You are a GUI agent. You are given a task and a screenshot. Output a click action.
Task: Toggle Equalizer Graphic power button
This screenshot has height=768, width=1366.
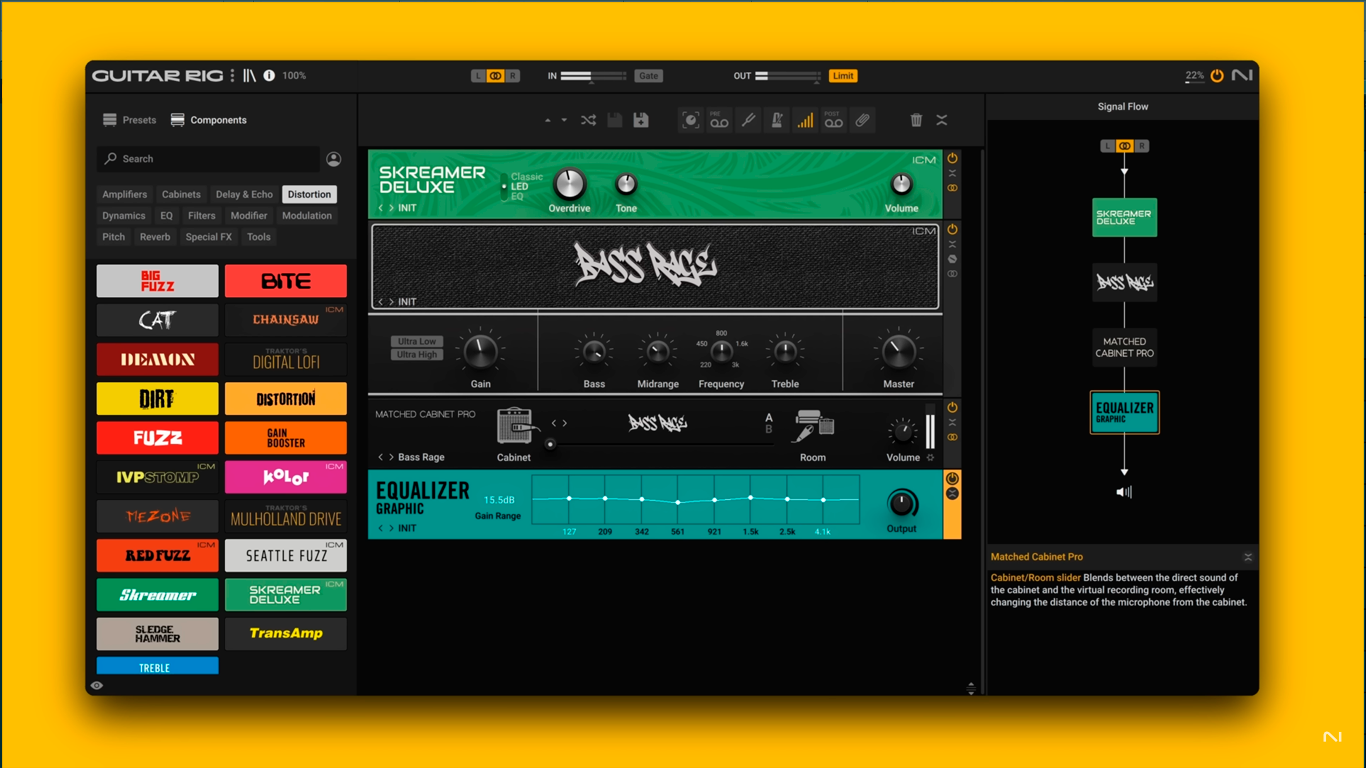(x=952, y=479)
